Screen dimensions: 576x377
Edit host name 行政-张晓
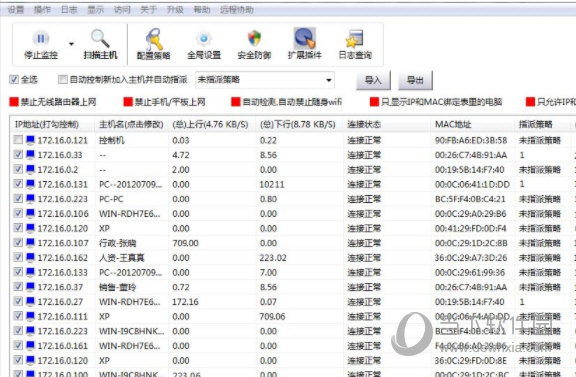[118, 243]
